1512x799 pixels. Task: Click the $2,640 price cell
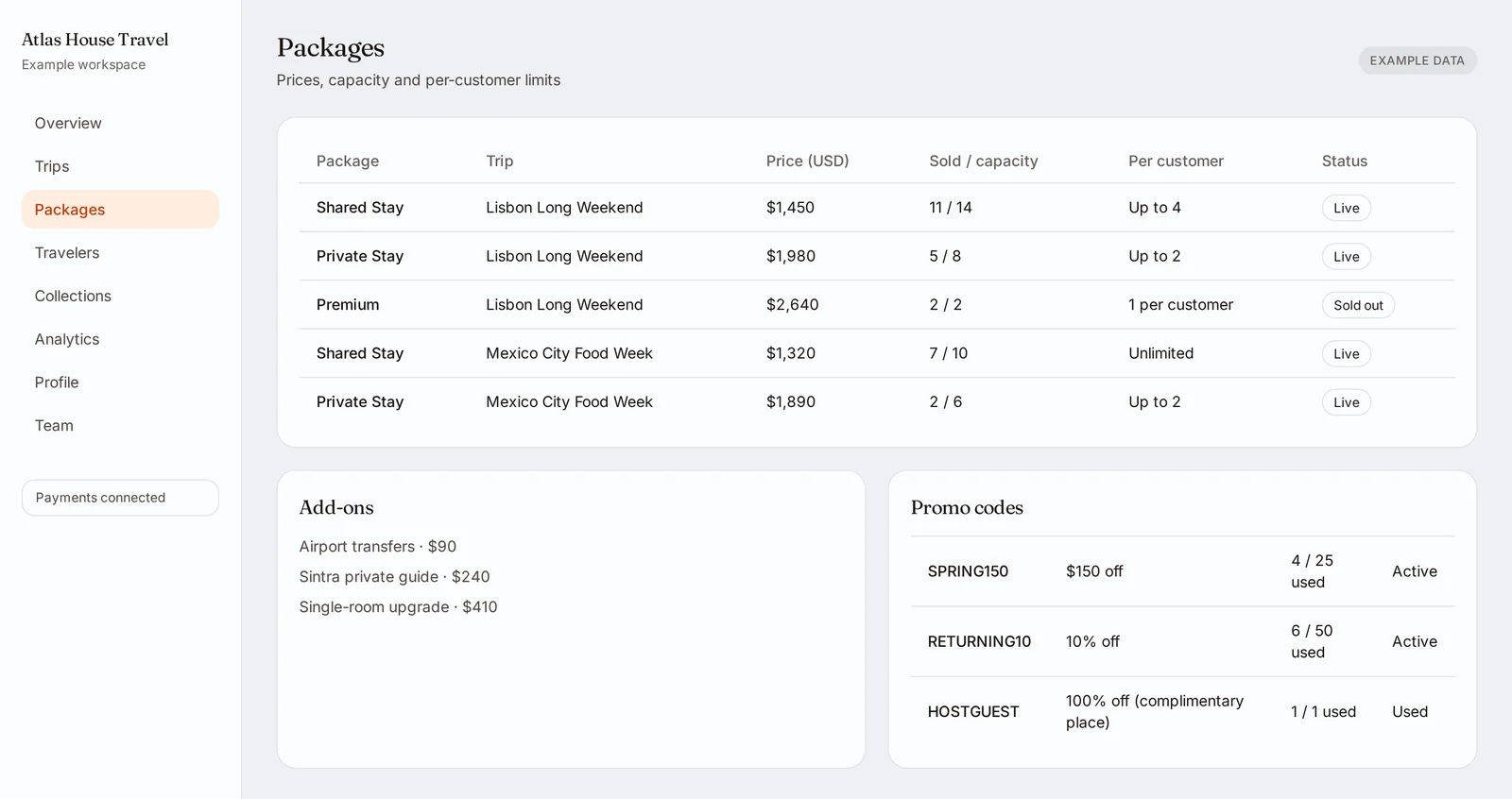(x=793, y=305)
